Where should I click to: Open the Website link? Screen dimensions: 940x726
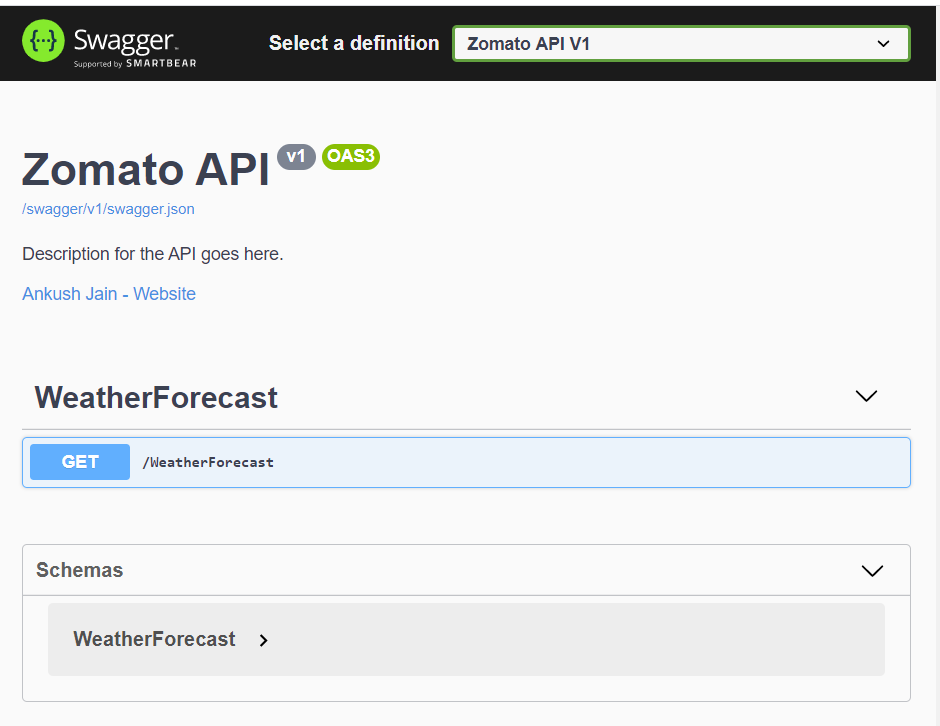165,293
